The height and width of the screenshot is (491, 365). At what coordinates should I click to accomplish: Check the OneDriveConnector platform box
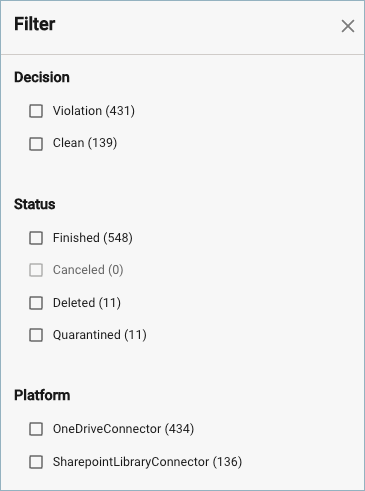pos(36,429)
